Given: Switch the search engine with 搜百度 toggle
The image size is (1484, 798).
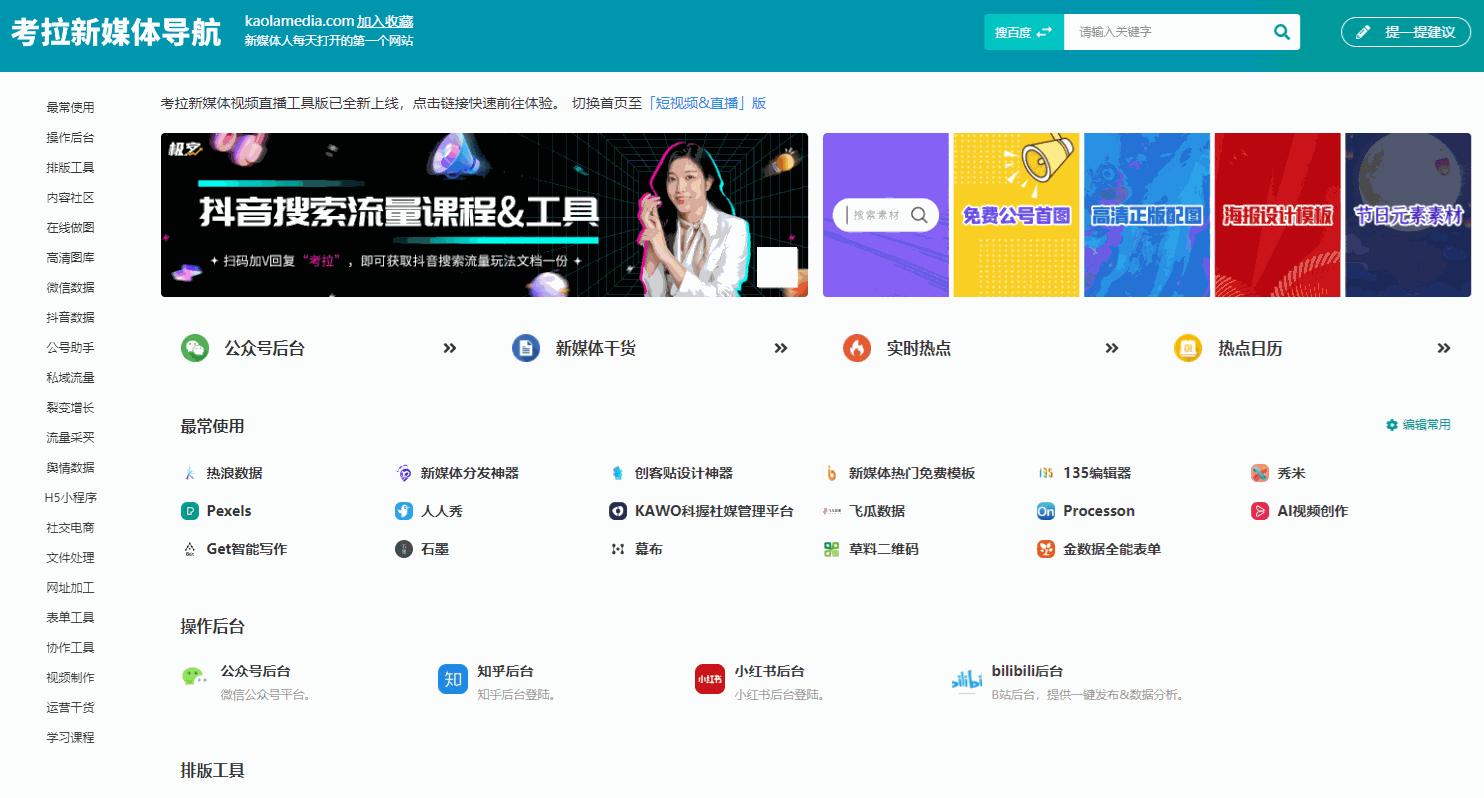Looking at the screenshot, I should (x=1022, y=31).
